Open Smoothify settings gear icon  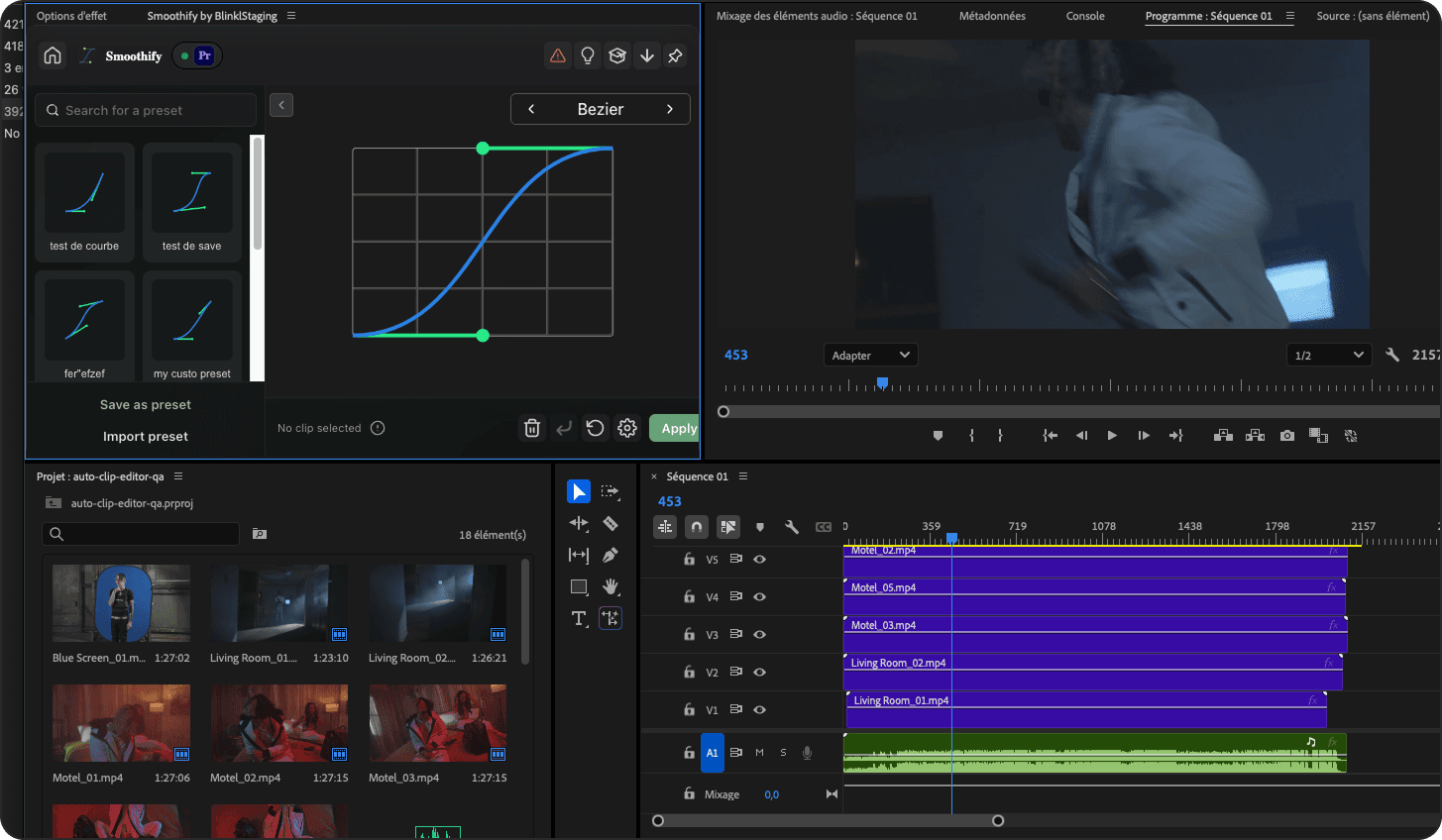point(627,428)
